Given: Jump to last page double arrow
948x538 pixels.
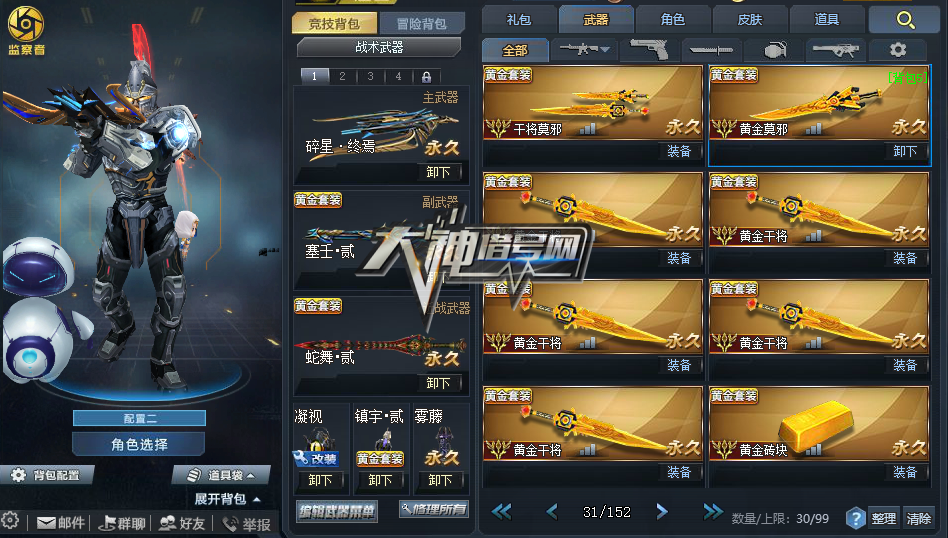Looking at the screenshot, I should [713, 512].
